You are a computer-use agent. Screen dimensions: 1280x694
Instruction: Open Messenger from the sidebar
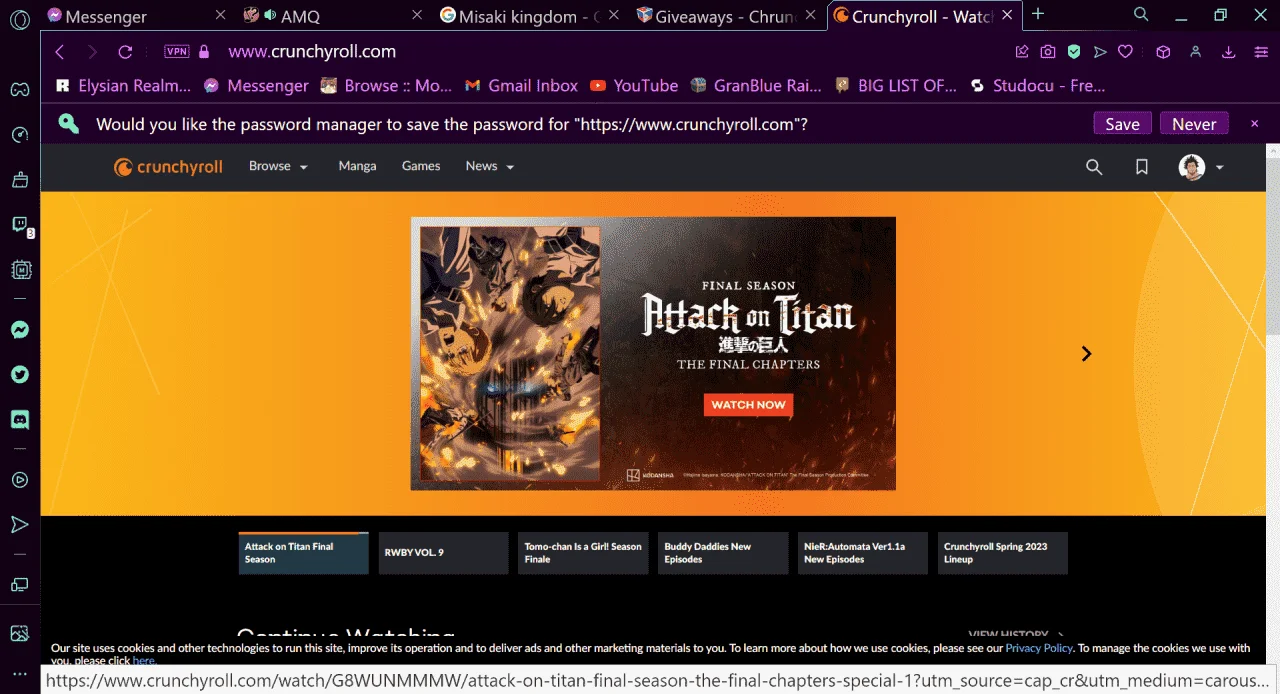point(20,330)
